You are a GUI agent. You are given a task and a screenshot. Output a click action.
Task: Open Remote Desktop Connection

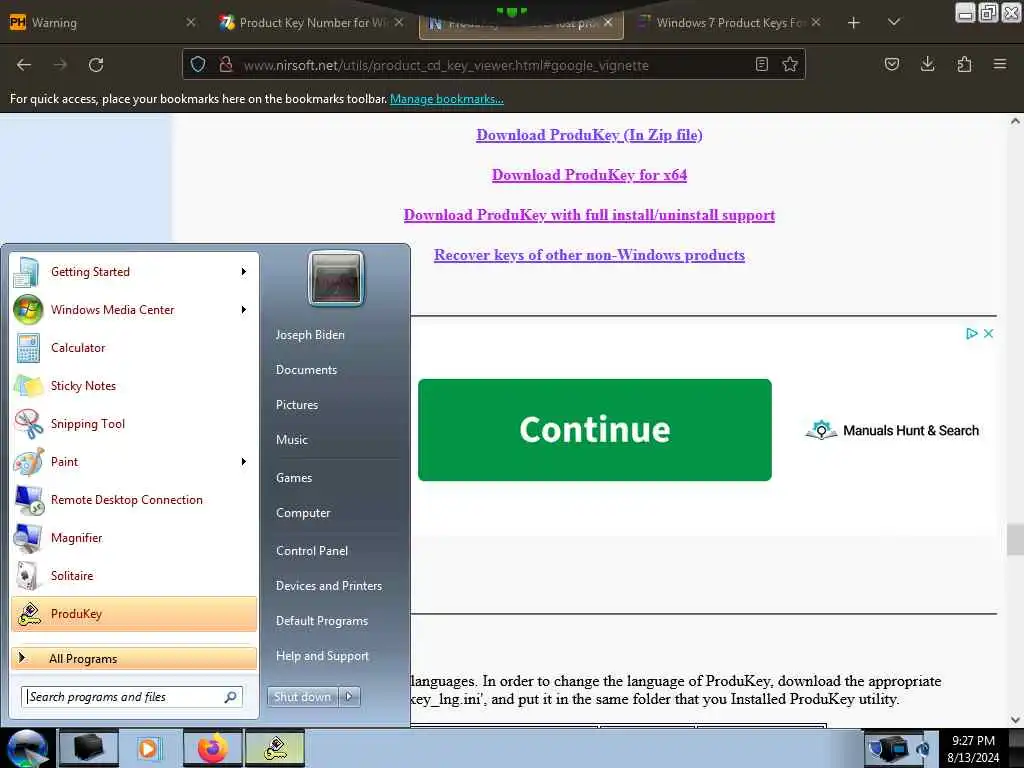coord(134,500)
